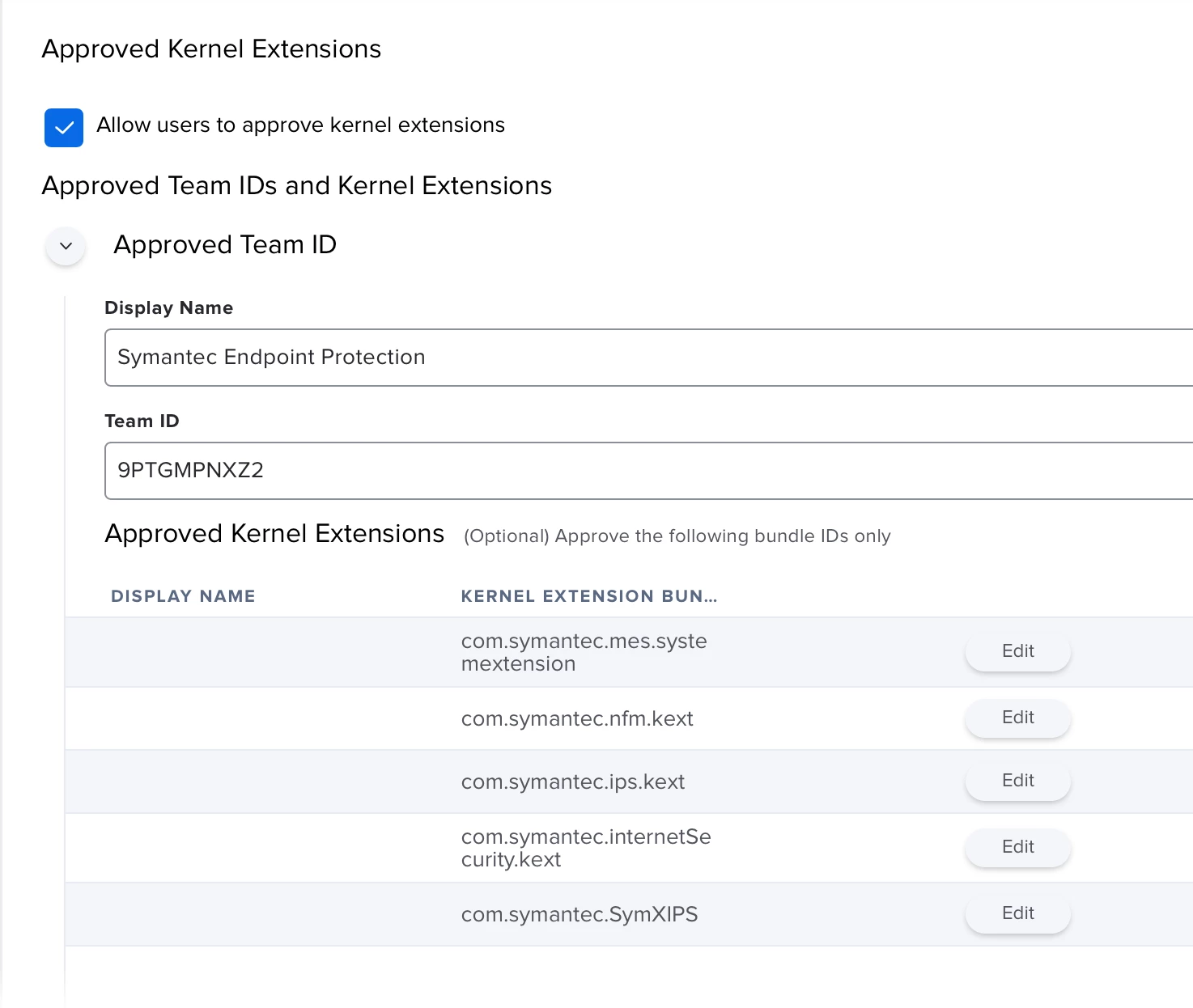Click the KERNEL EXTENSION BUN... column header

tap(589, 596)
